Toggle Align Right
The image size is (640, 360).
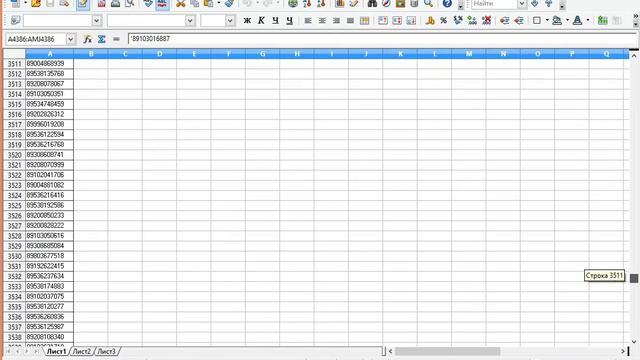pyautogui.click(x=336, y=20)
